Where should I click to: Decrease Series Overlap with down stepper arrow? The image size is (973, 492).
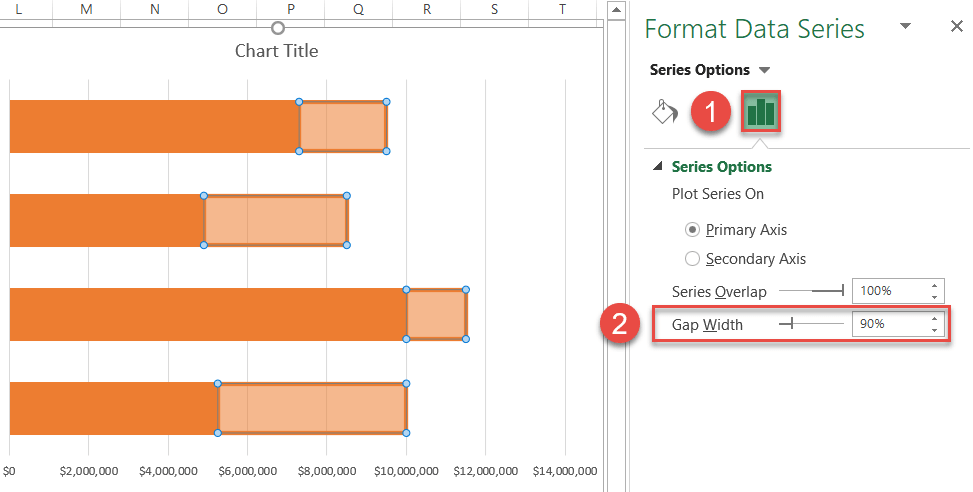[935, 297]
